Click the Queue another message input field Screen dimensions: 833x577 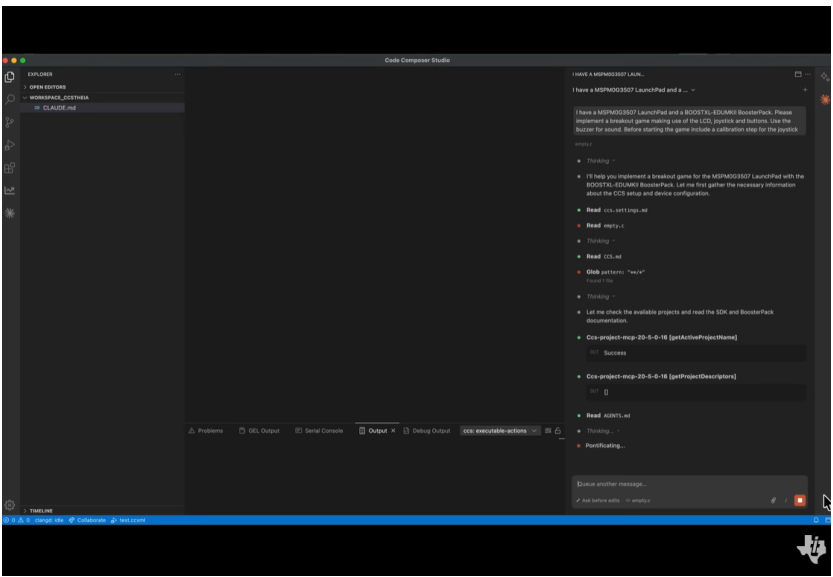point(689,484)
